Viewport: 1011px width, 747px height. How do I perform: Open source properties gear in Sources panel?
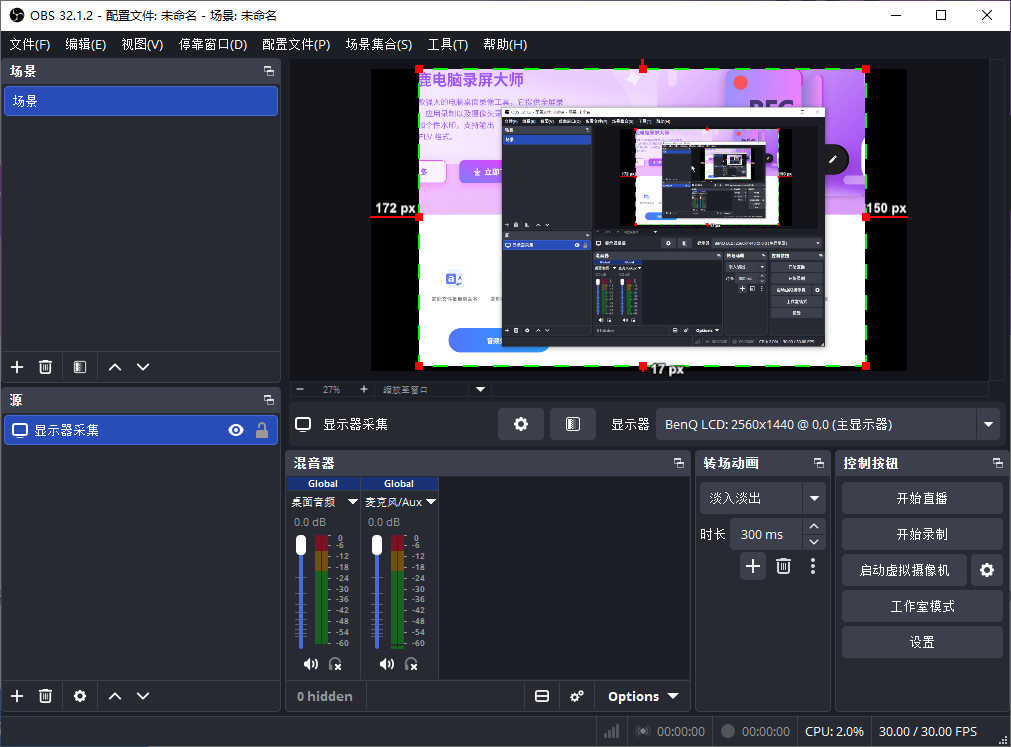(80, 696)
